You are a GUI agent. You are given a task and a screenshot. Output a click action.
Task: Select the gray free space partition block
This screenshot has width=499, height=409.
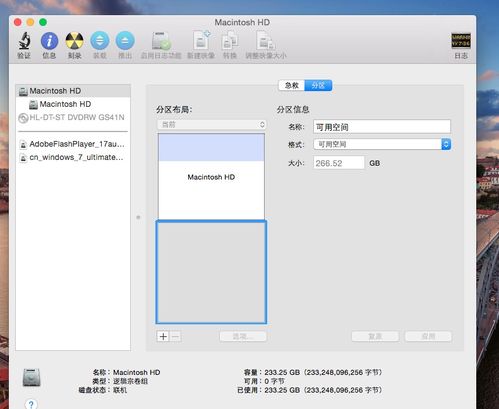pyautogui.click(x=211, y=272)
